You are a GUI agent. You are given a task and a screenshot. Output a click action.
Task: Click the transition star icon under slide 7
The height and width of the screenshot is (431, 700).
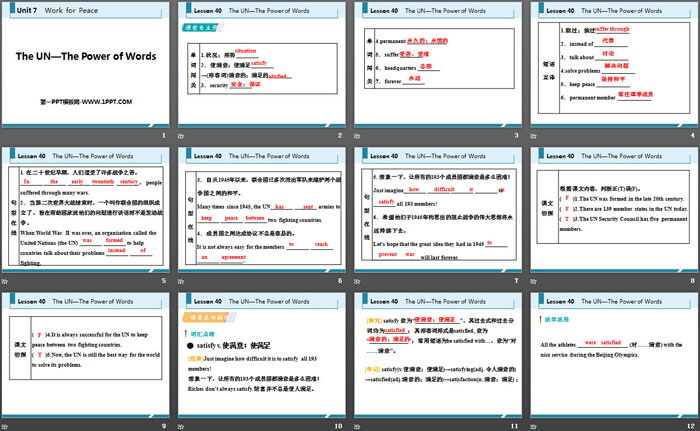click(x=357, y=281)
